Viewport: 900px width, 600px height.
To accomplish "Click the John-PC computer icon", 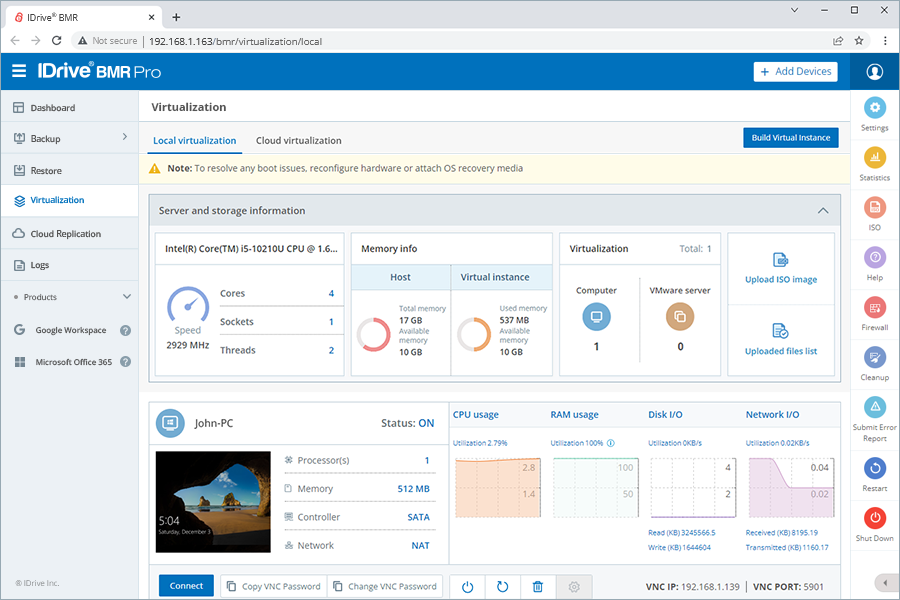I will (x=170, y=423).
